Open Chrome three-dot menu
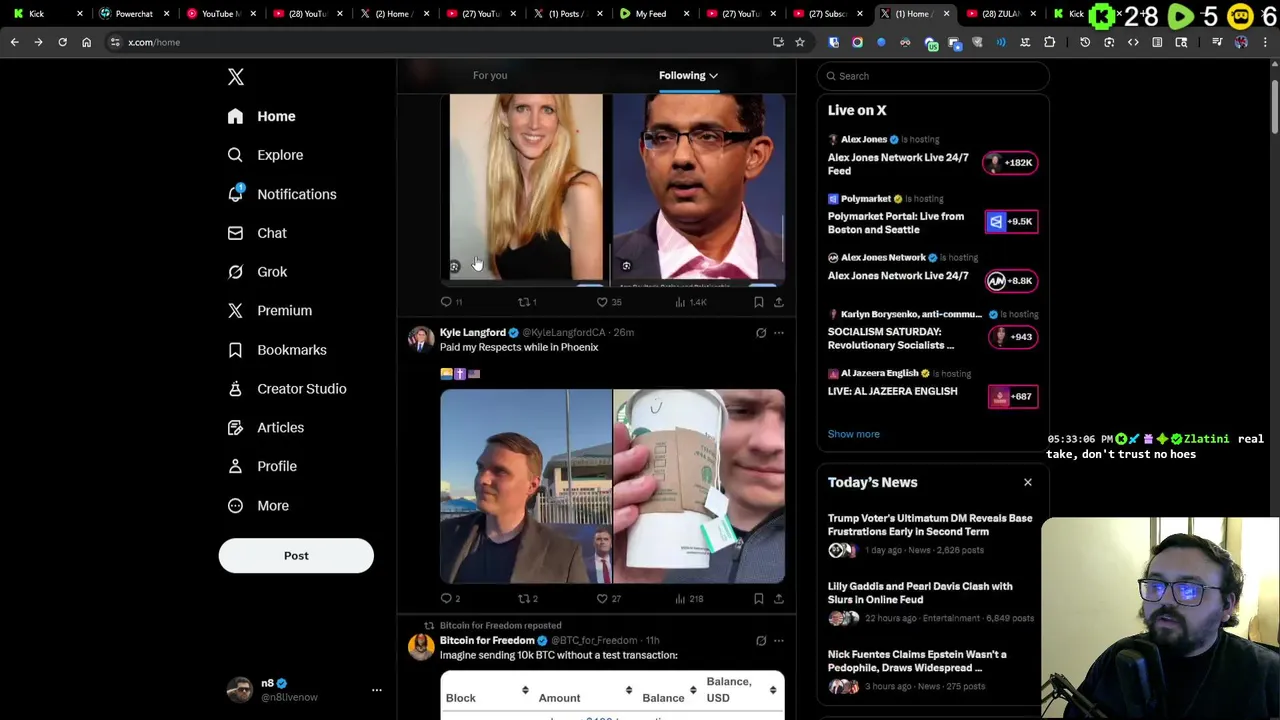This screenshot has height=720, width=1280. click(1265, 42)
